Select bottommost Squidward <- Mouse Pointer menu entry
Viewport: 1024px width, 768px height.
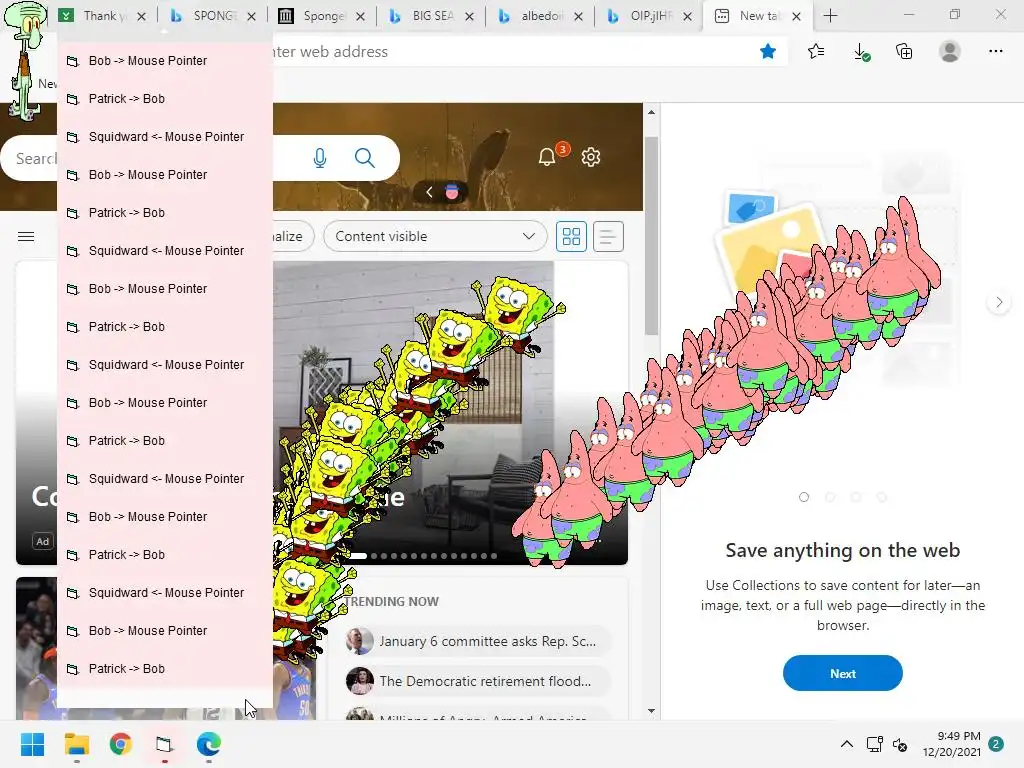click(165, 593)
